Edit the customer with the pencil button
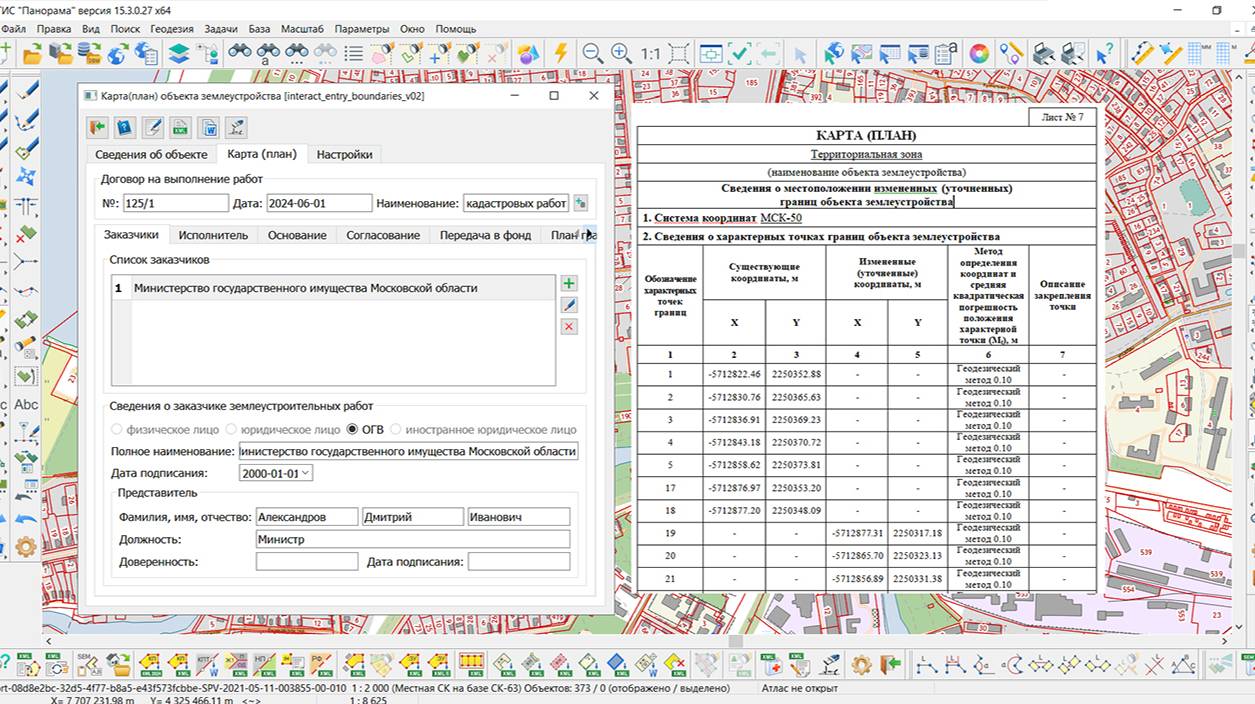This screenshot has height=704, width=1255. 569,305
